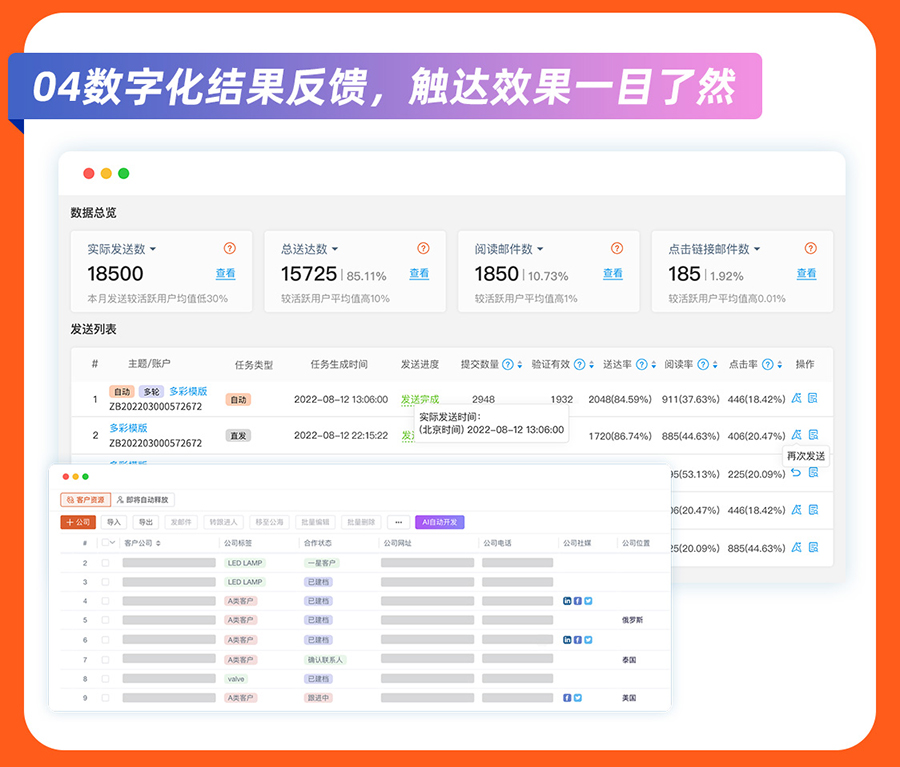Click the resend arrow icon below 再次发送 tooltip

pyautogui.click(x=796, y=472)
